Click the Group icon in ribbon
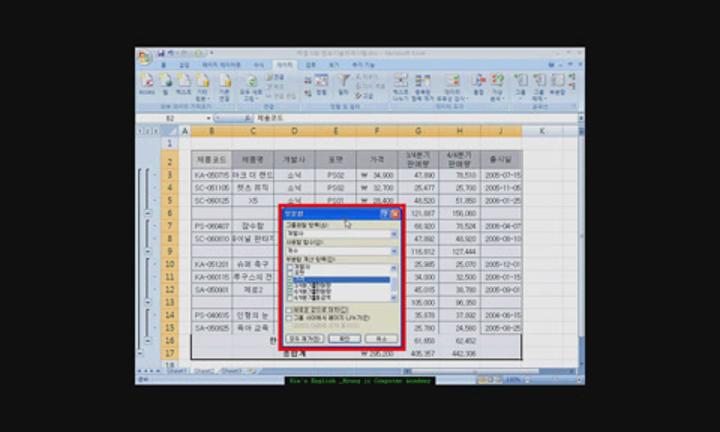 520,86
